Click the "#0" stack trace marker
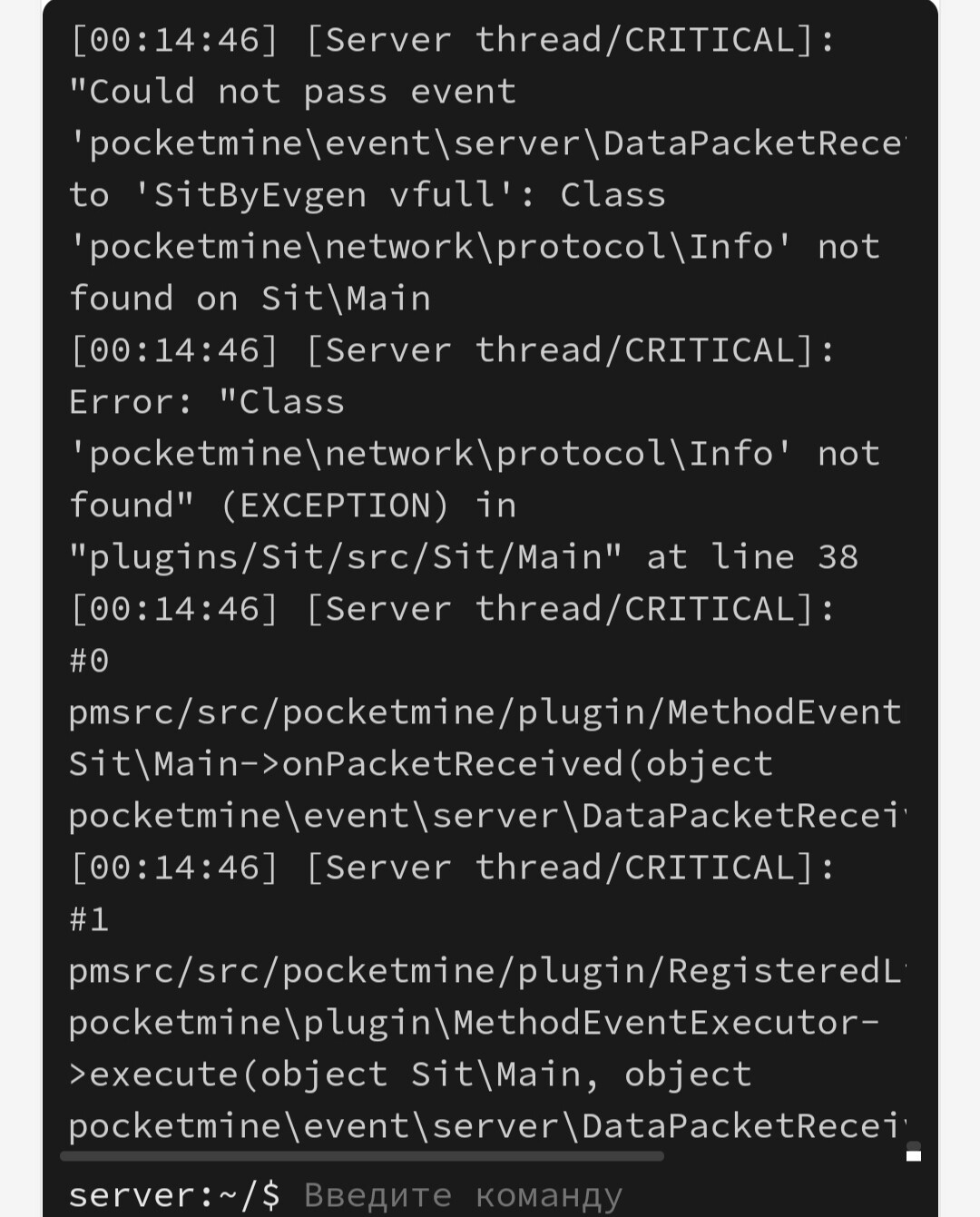980x1217 pixels. click(90, 661)
